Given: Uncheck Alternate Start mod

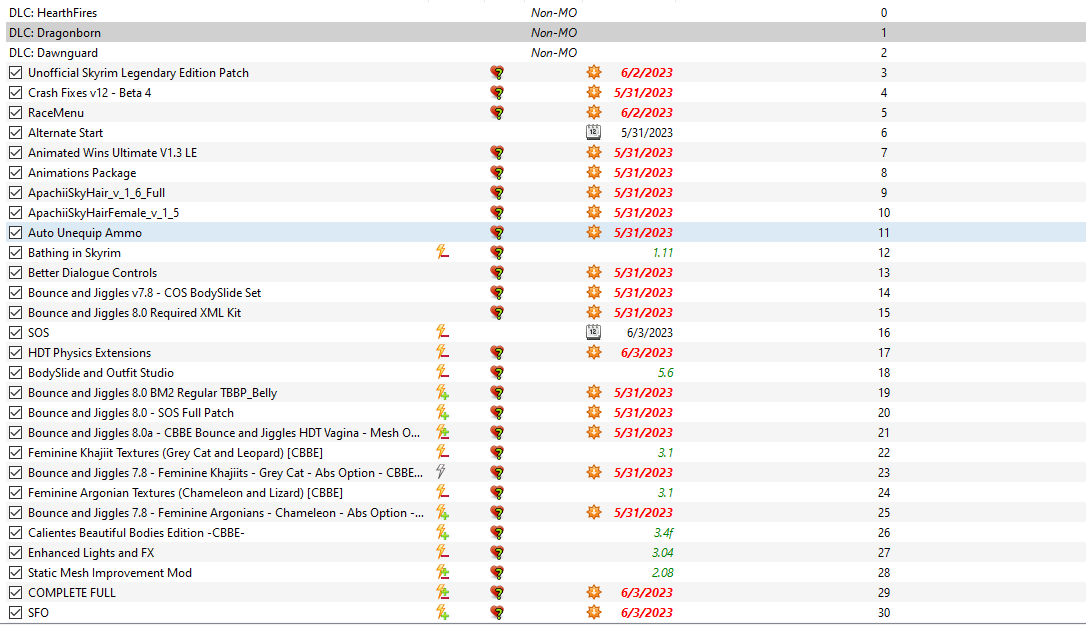Looking at the screenshot, I should coord(15,132).
